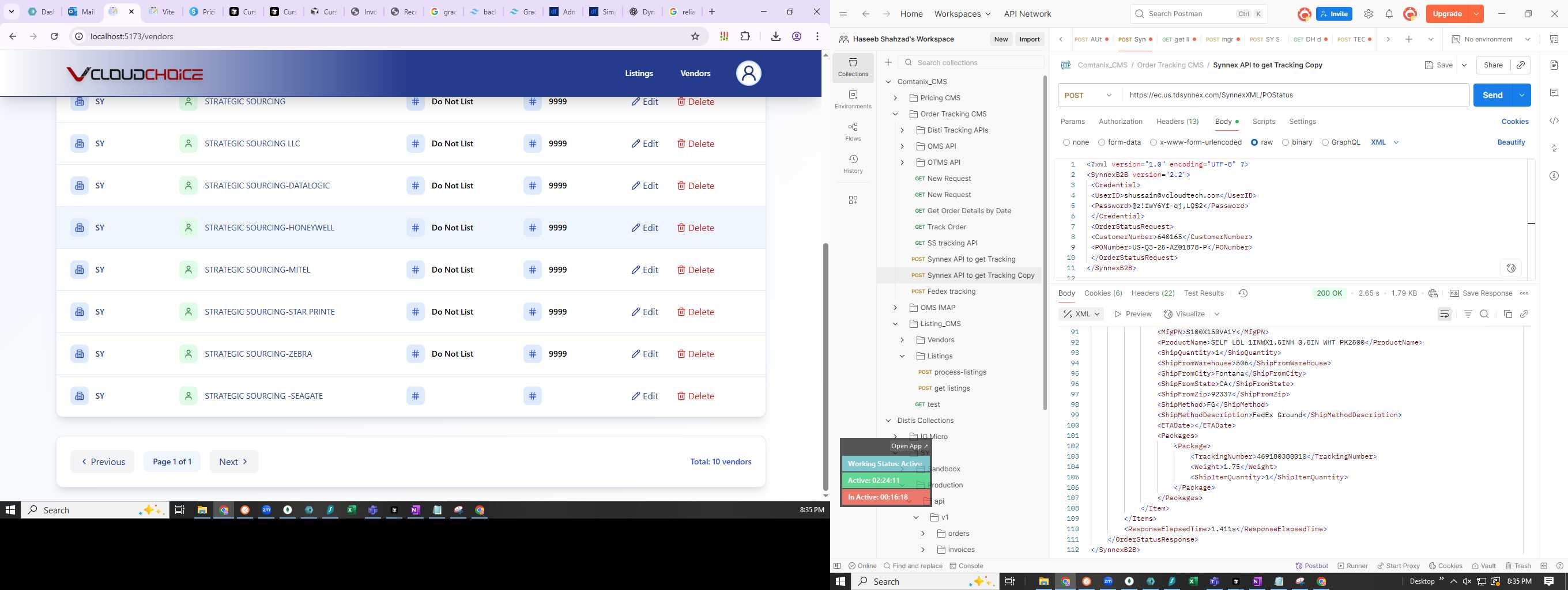Open the No environment selector
Image resolution: width=1568 pixels, height=590 pixels.
click(1491, 39)
